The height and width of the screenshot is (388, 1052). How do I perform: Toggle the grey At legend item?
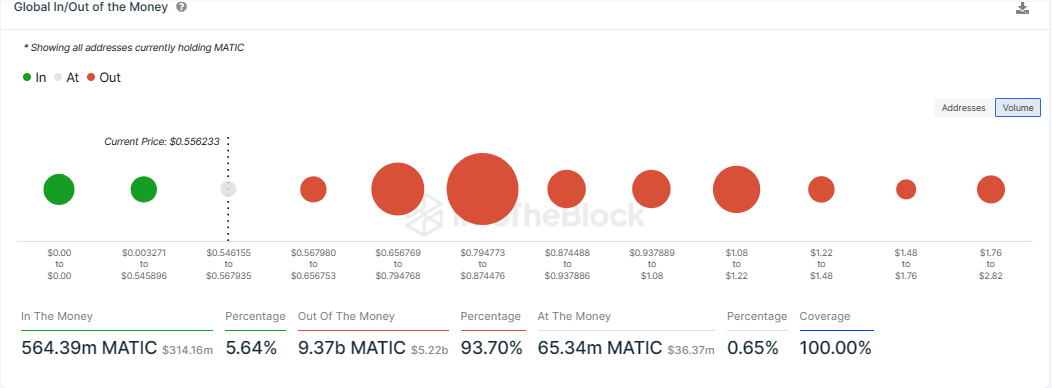click(x=66, y=77)
